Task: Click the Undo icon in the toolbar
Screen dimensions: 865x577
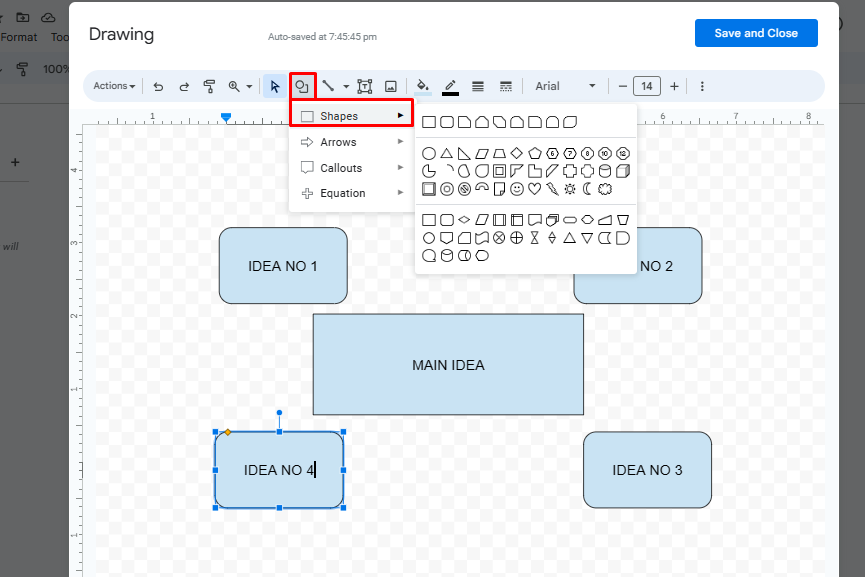Action: point(158,87)
